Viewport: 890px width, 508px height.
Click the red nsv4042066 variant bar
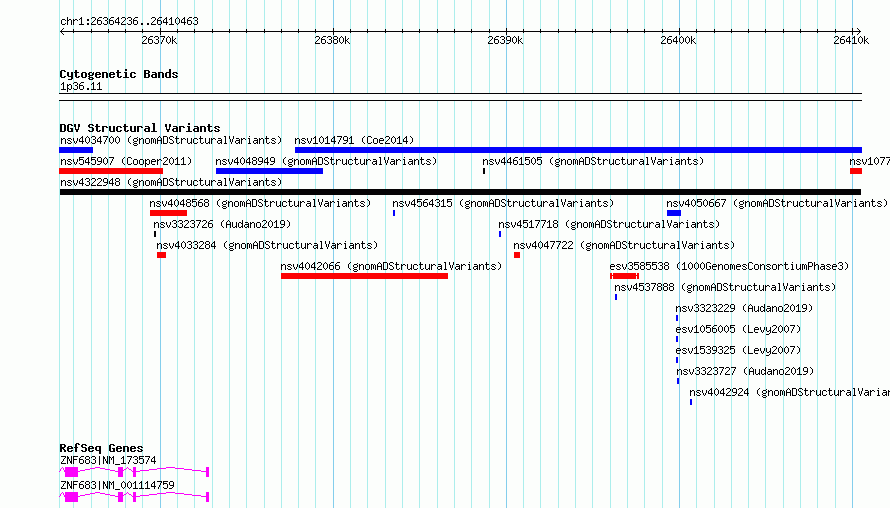pyautogui.click(x=364, y=276)
